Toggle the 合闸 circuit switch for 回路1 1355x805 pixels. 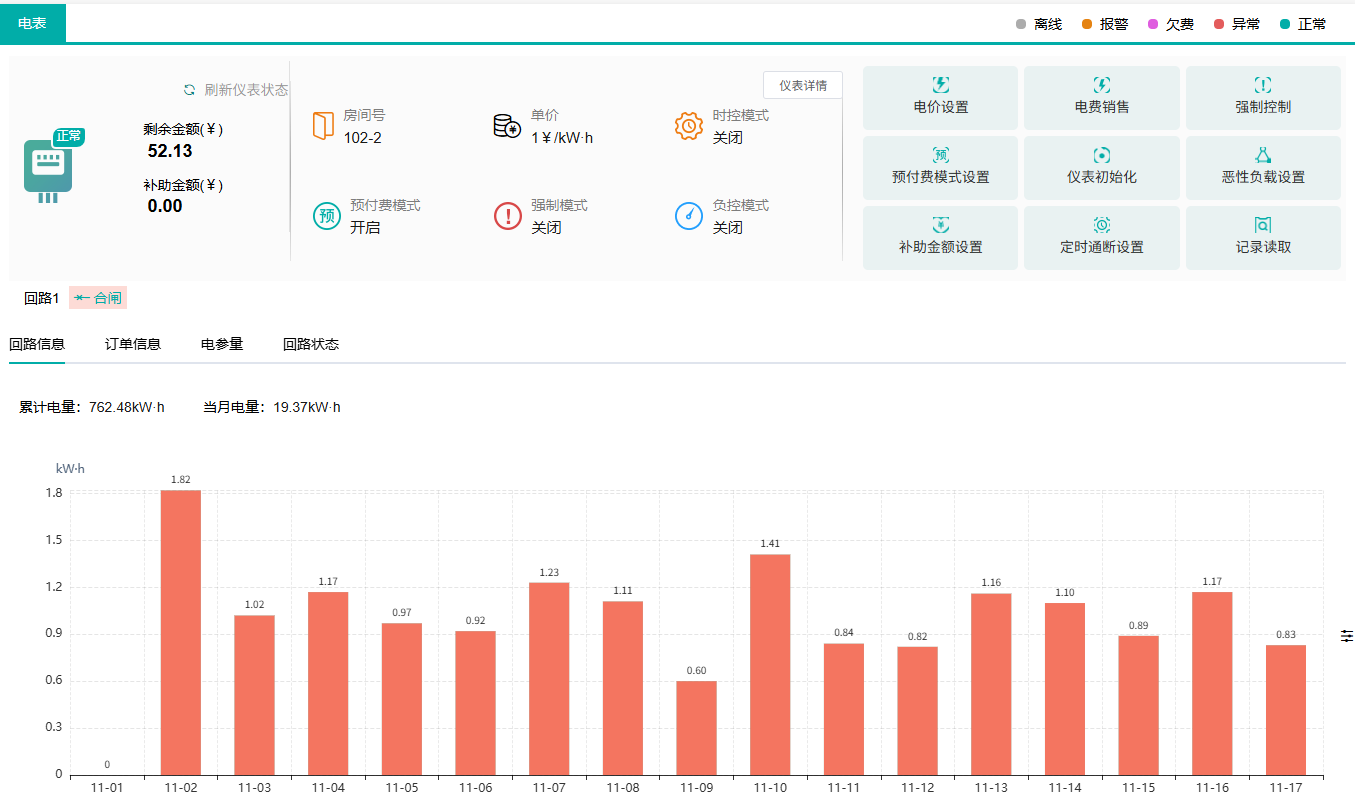98,298
